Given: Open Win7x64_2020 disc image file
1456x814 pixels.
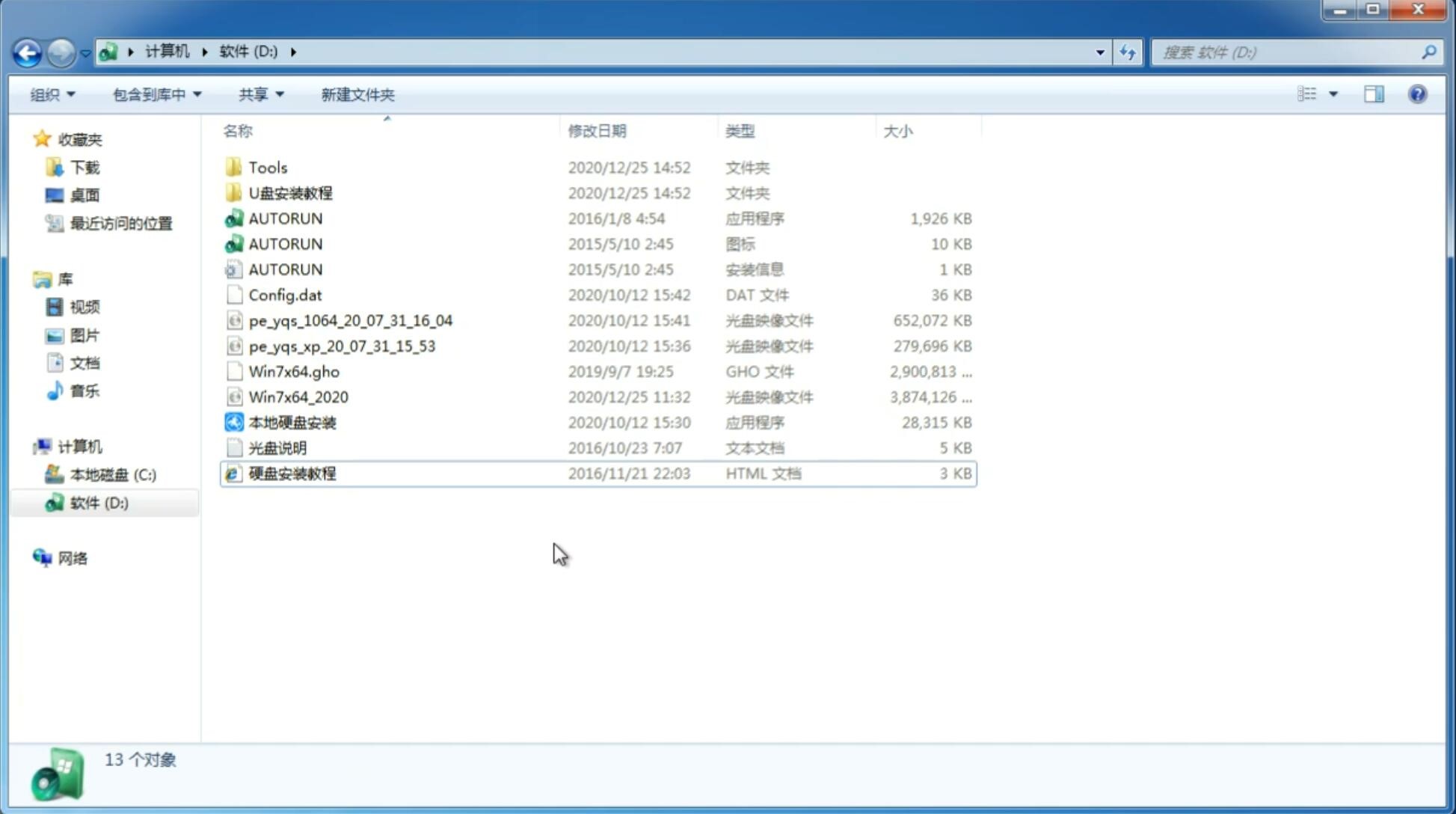Looking at the screenshot, I should coord(298,397).
